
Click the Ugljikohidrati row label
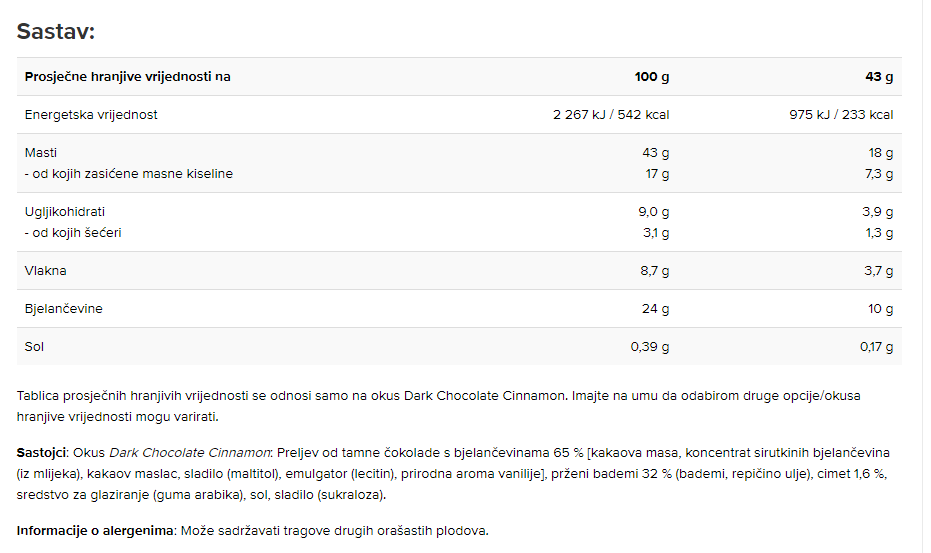(65, 211)
